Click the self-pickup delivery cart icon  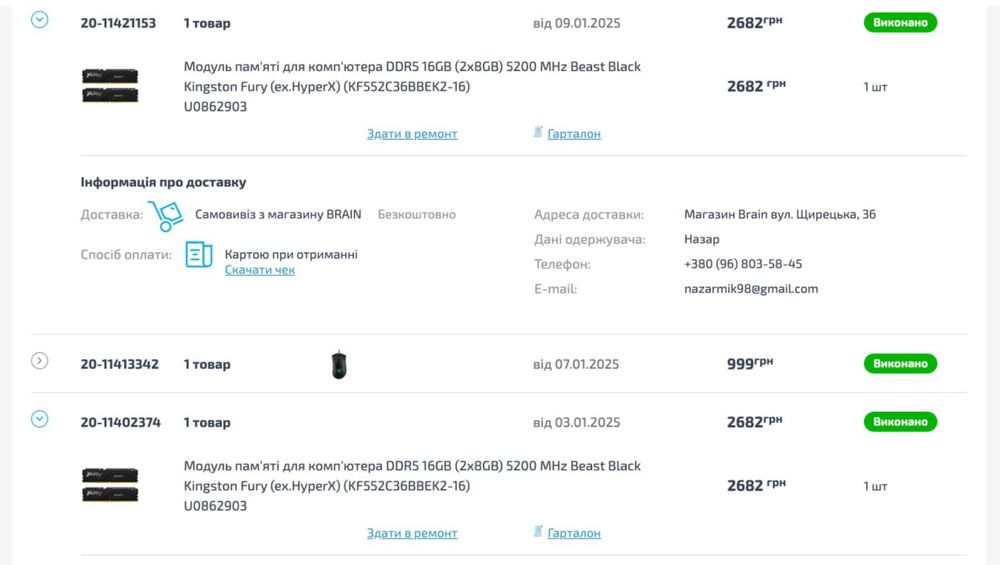click(166, 216)
